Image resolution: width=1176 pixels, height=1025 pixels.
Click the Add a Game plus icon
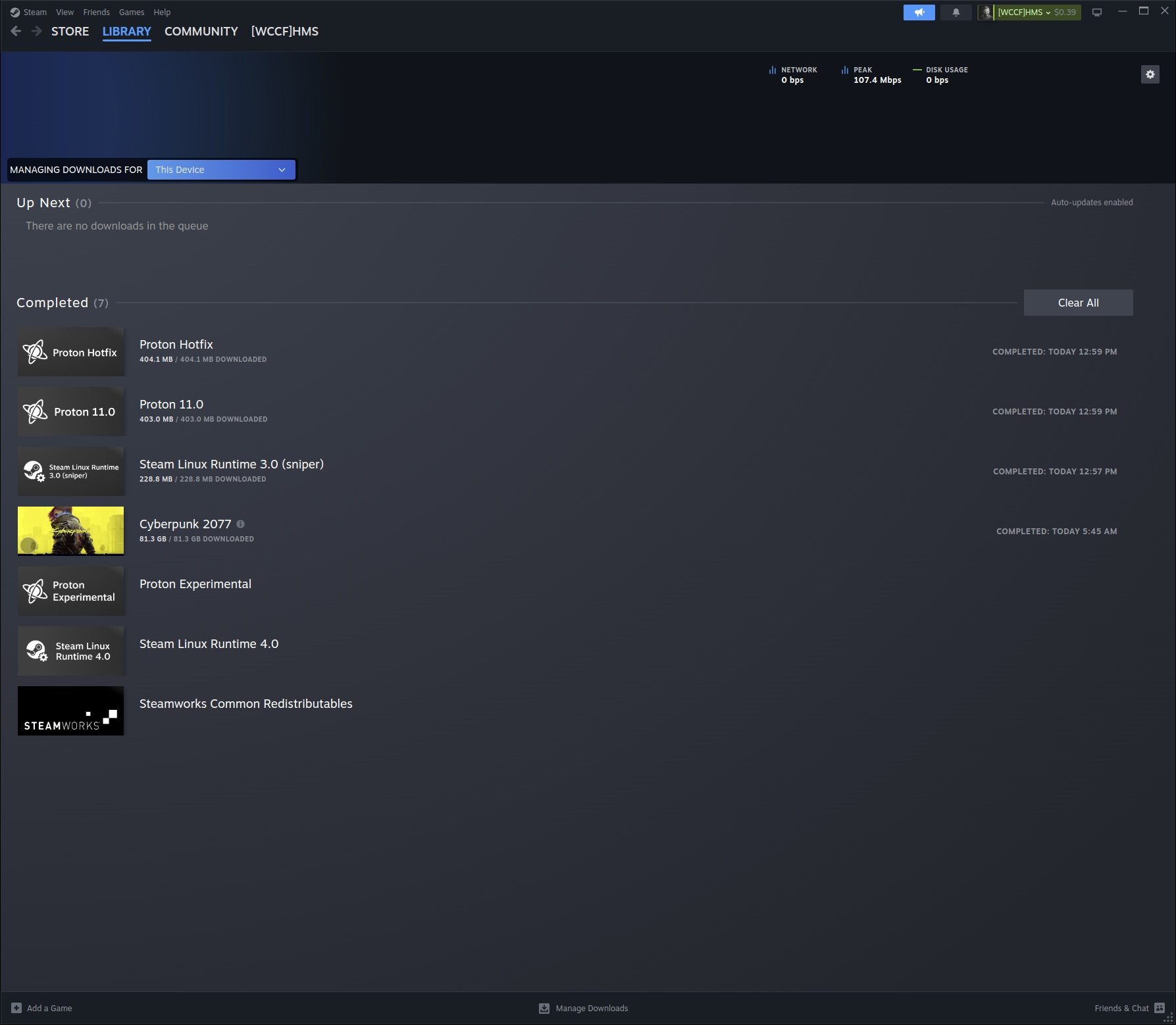click(x=16, y=1008)
